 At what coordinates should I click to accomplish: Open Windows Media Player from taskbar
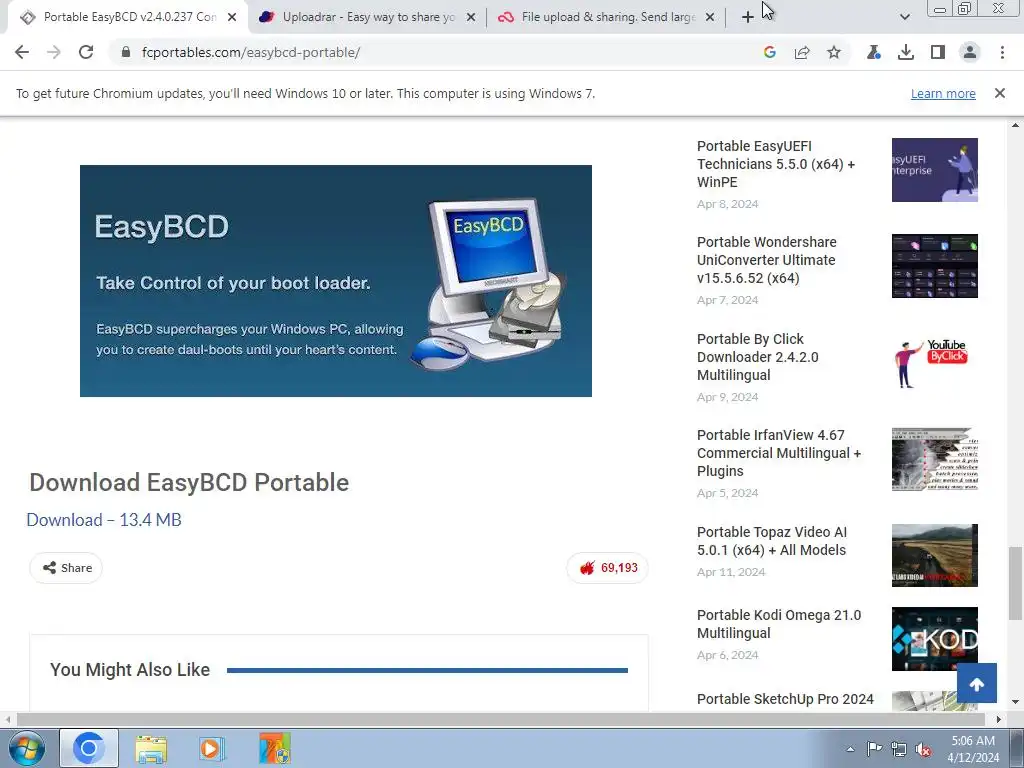tap(212, 748)
